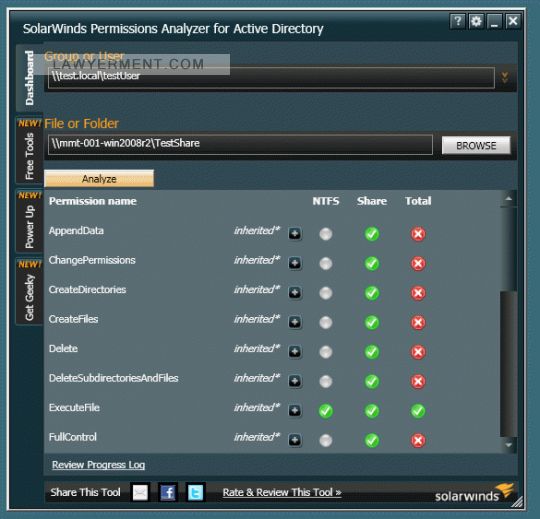The width and height of the screenshot is (540, 519).
Task: Click the BROWSE button
Action: pyautogui.click(x=476, y=146)
